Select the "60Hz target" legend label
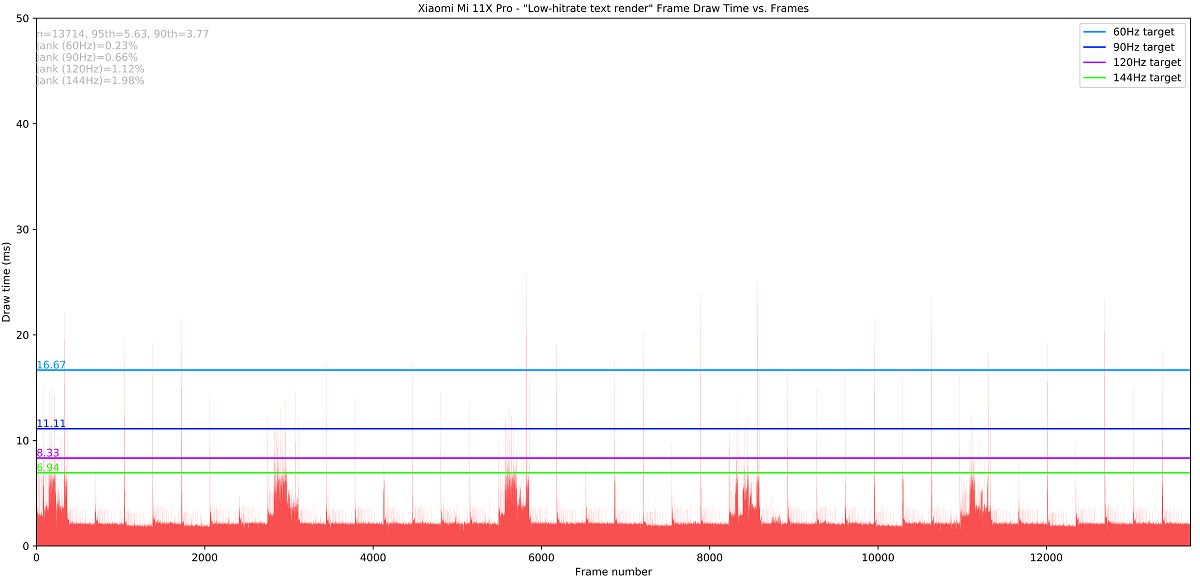Screen dimensions: 1200x587 1143,32
